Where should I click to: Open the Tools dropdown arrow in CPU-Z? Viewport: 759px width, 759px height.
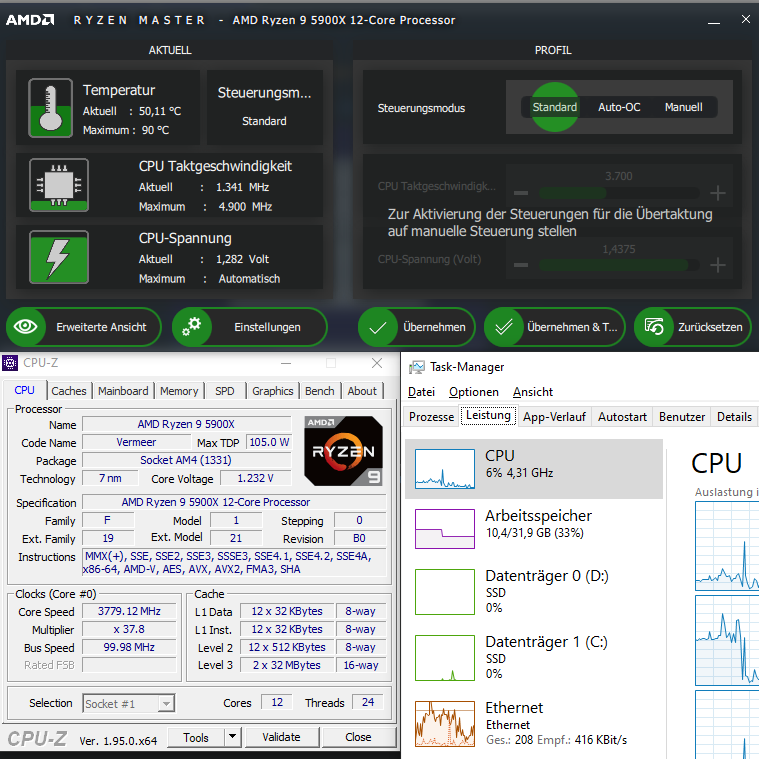coord(232,737)
